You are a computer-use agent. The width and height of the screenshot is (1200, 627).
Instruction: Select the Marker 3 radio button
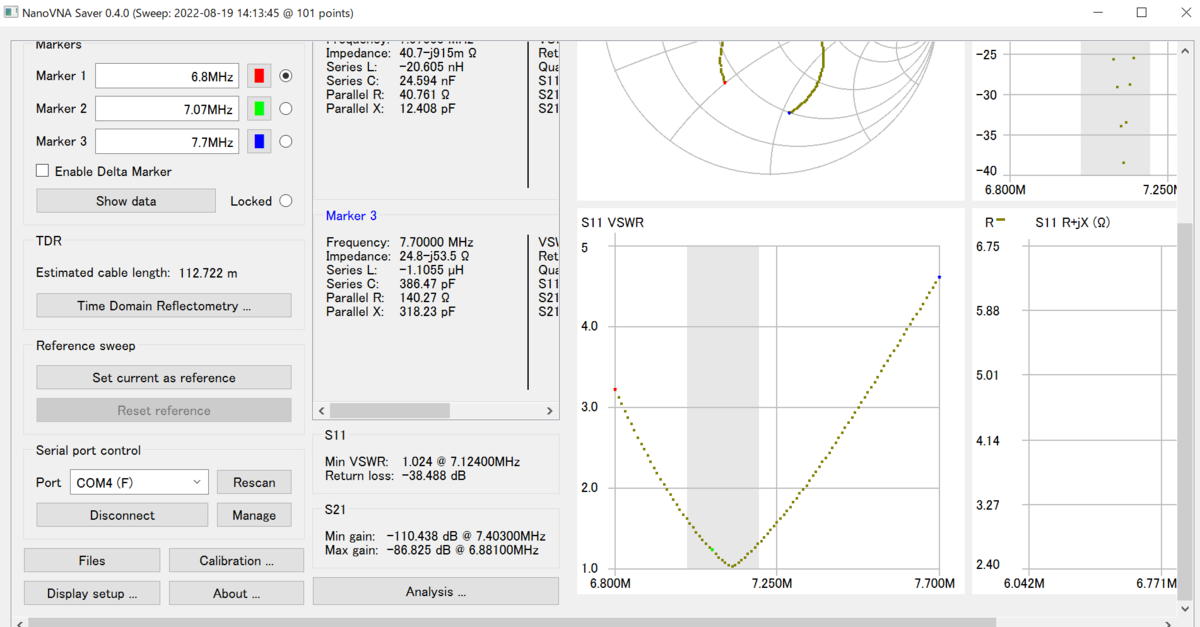[x=286, y=142]
